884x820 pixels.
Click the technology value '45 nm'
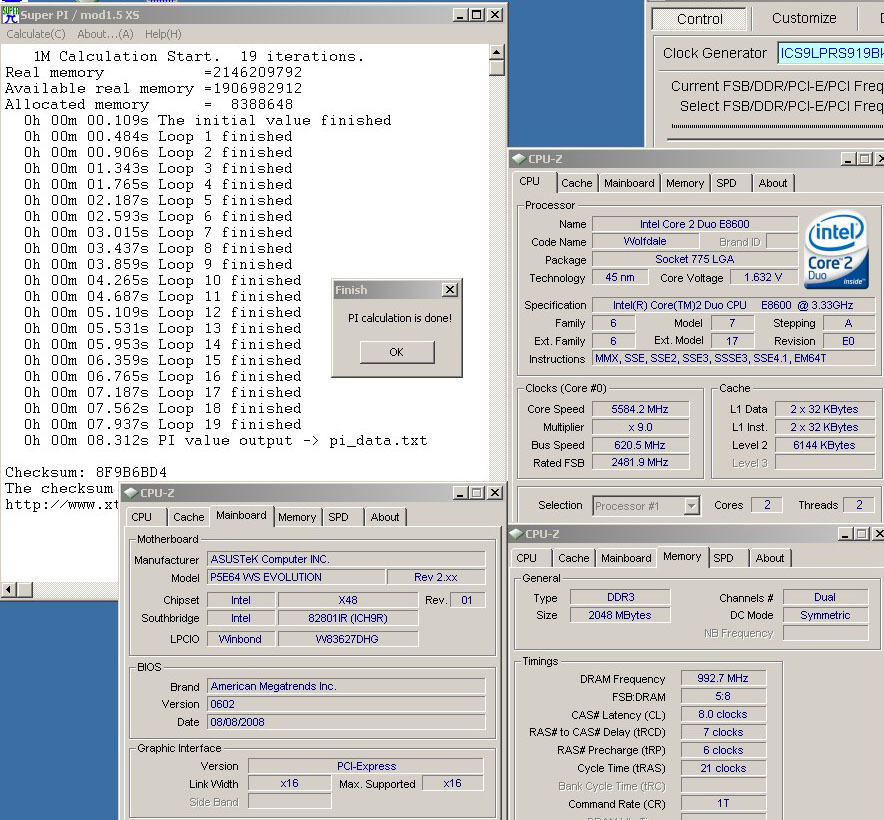pyautogui.click(x=620, y=277)
